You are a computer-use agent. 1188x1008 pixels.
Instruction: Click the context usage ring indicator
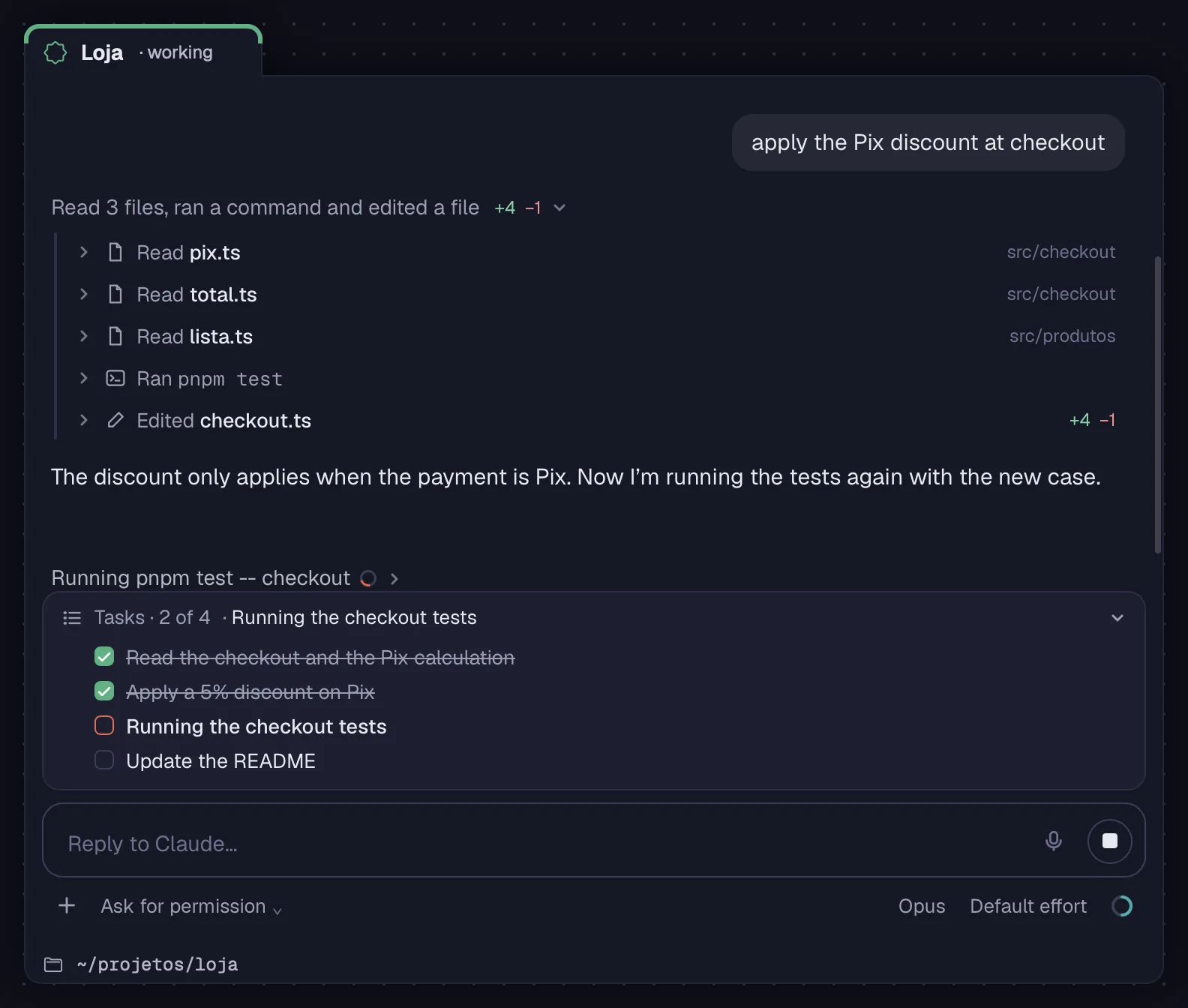tap(1122, 906)
